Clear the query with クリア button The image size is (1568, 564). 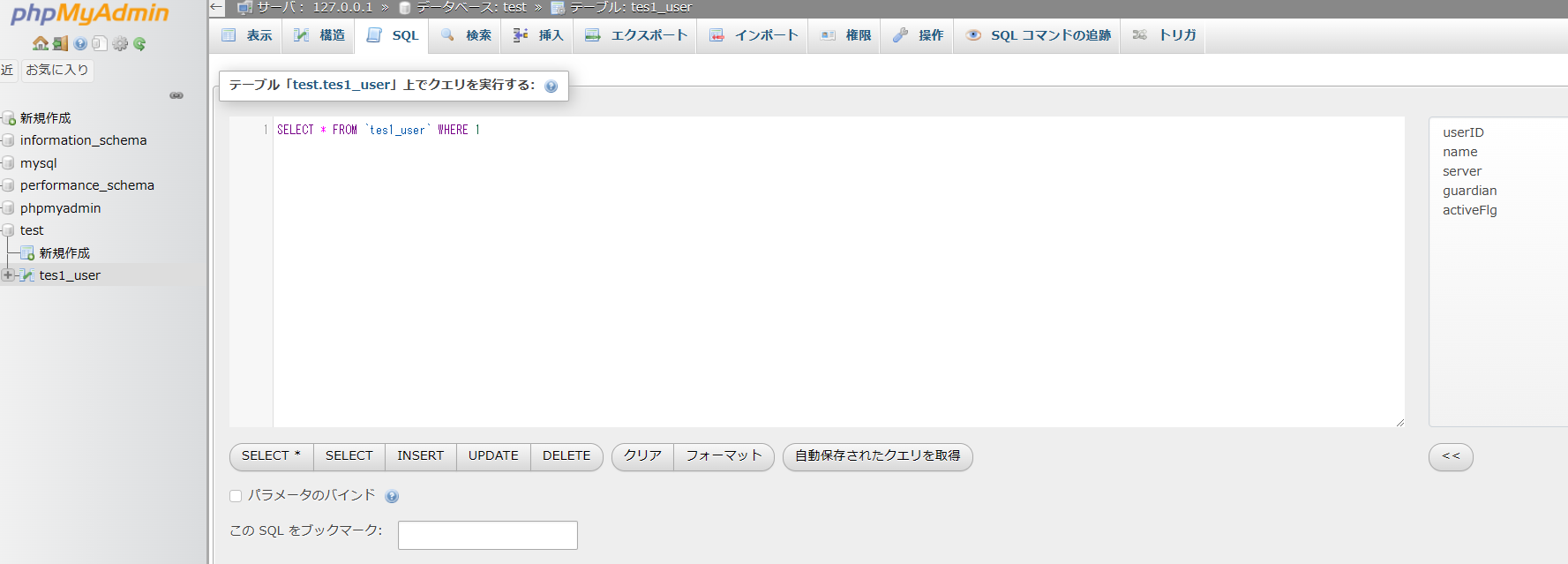[642, 456]
